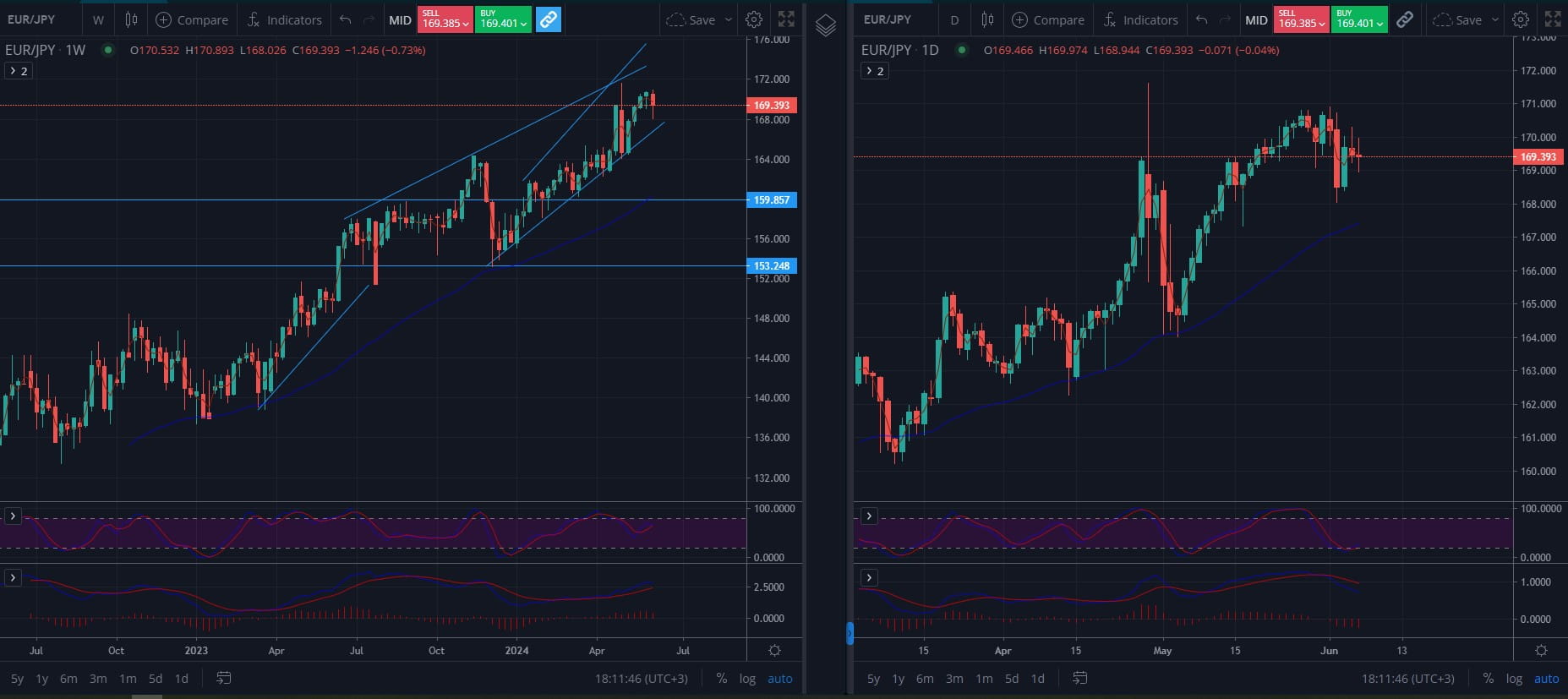The image size is (1568, 699).
Task: Toggle percent scale in right chart
Action: coord(1488,679)
